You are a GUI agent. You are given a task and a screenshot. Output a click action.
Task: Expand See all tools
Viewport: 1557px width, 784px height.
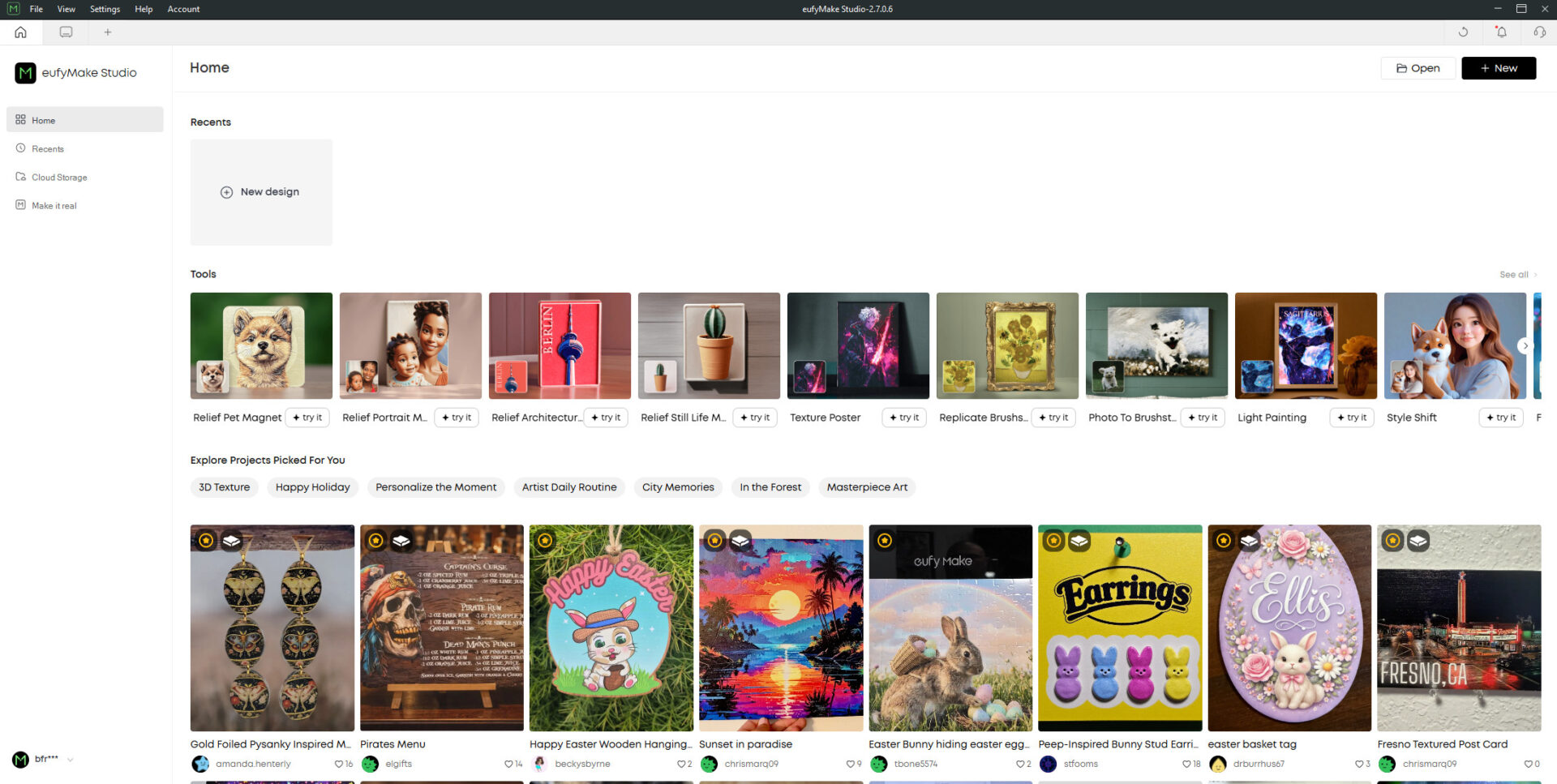[x=1516, y=275]
